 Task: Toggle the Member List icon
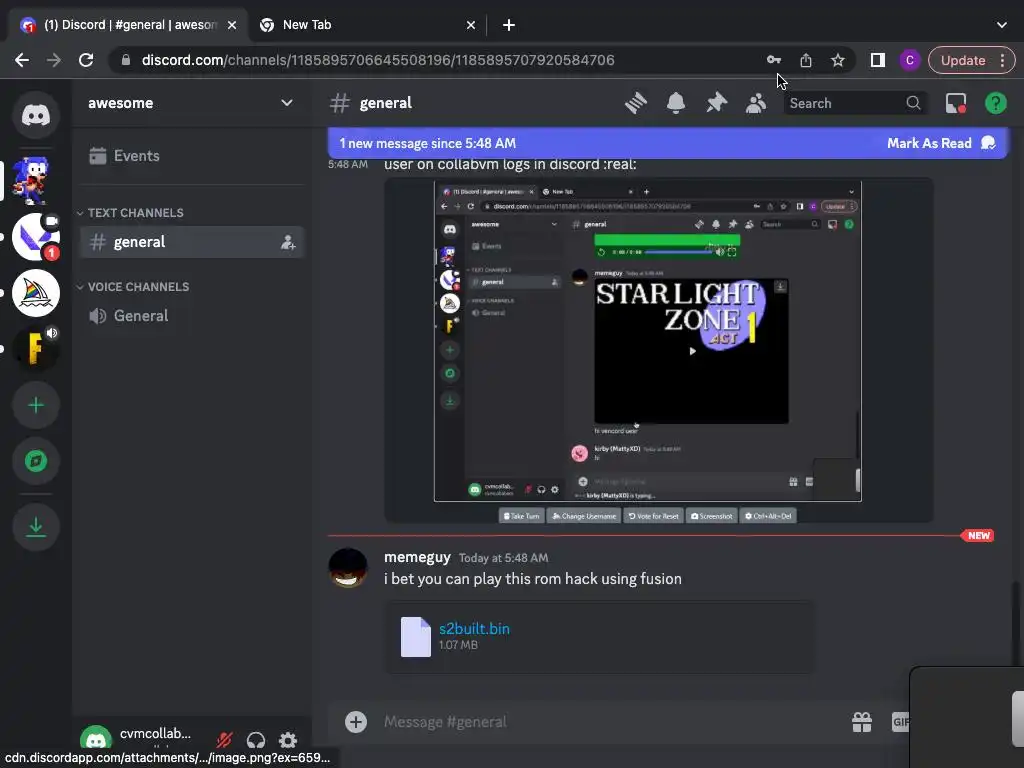click(756, 103)
